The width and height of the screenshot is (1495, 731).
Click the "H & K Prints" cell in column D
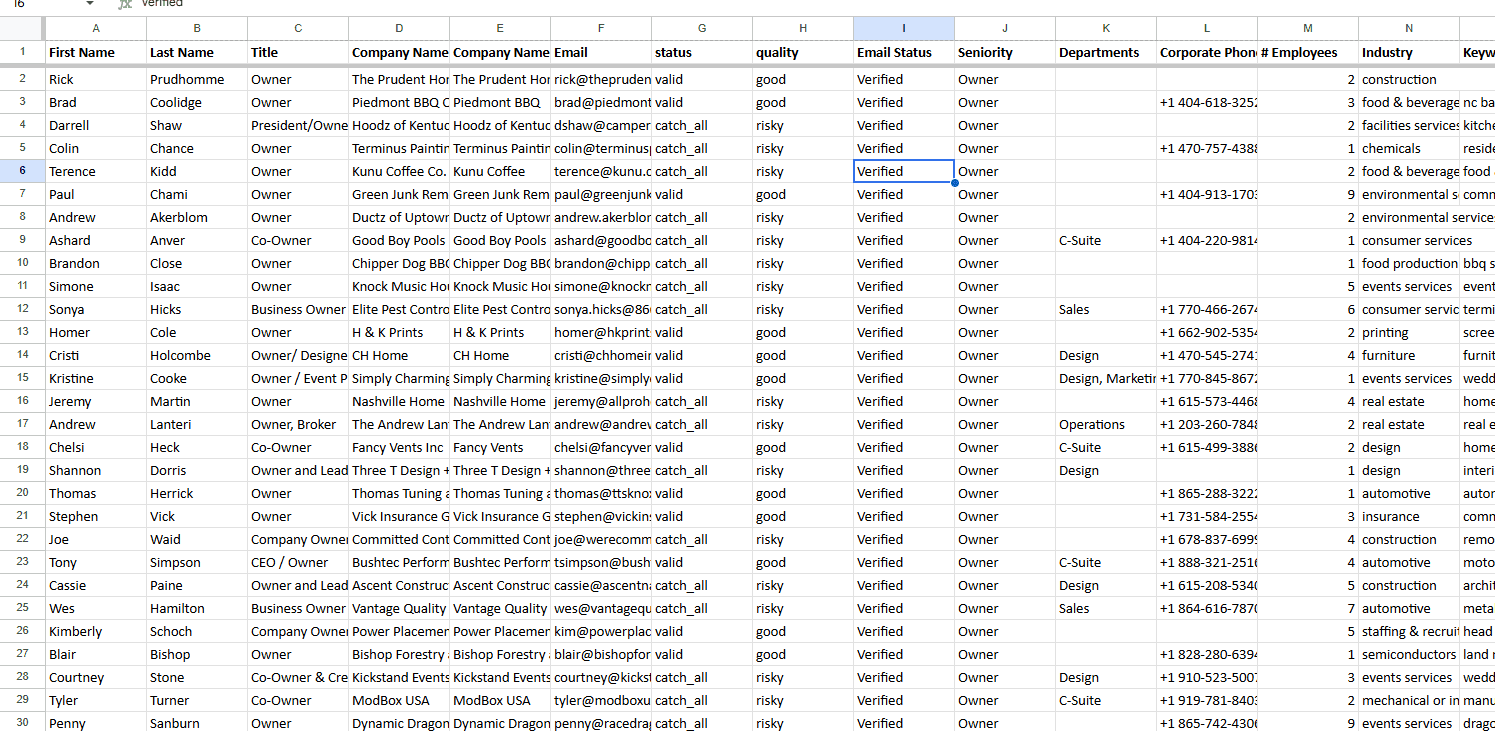pyautogui.click(x=399, y=332)
